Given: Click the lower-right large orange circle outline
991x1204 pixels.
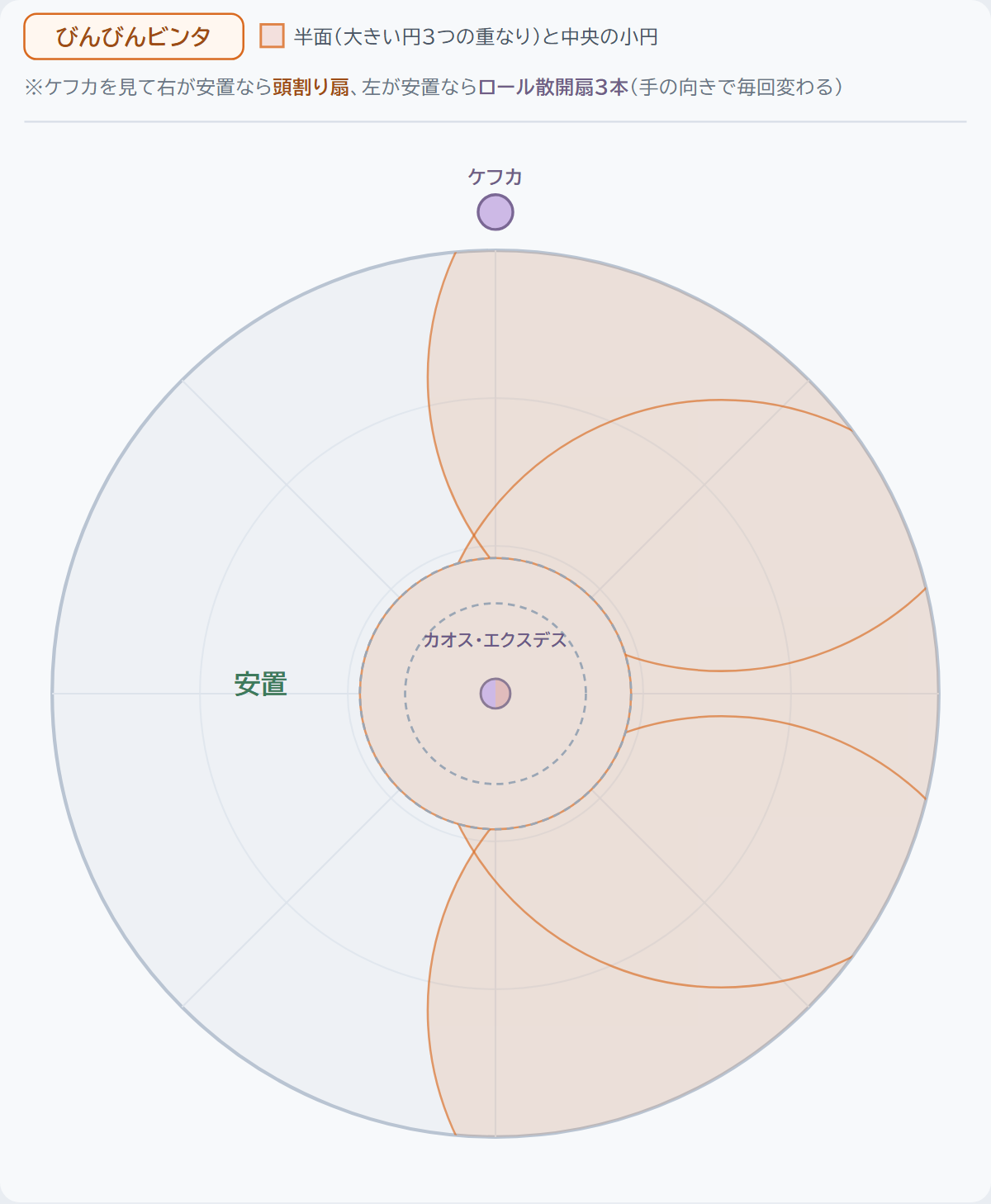Looking at the screenshot, I should click(719, 987).
